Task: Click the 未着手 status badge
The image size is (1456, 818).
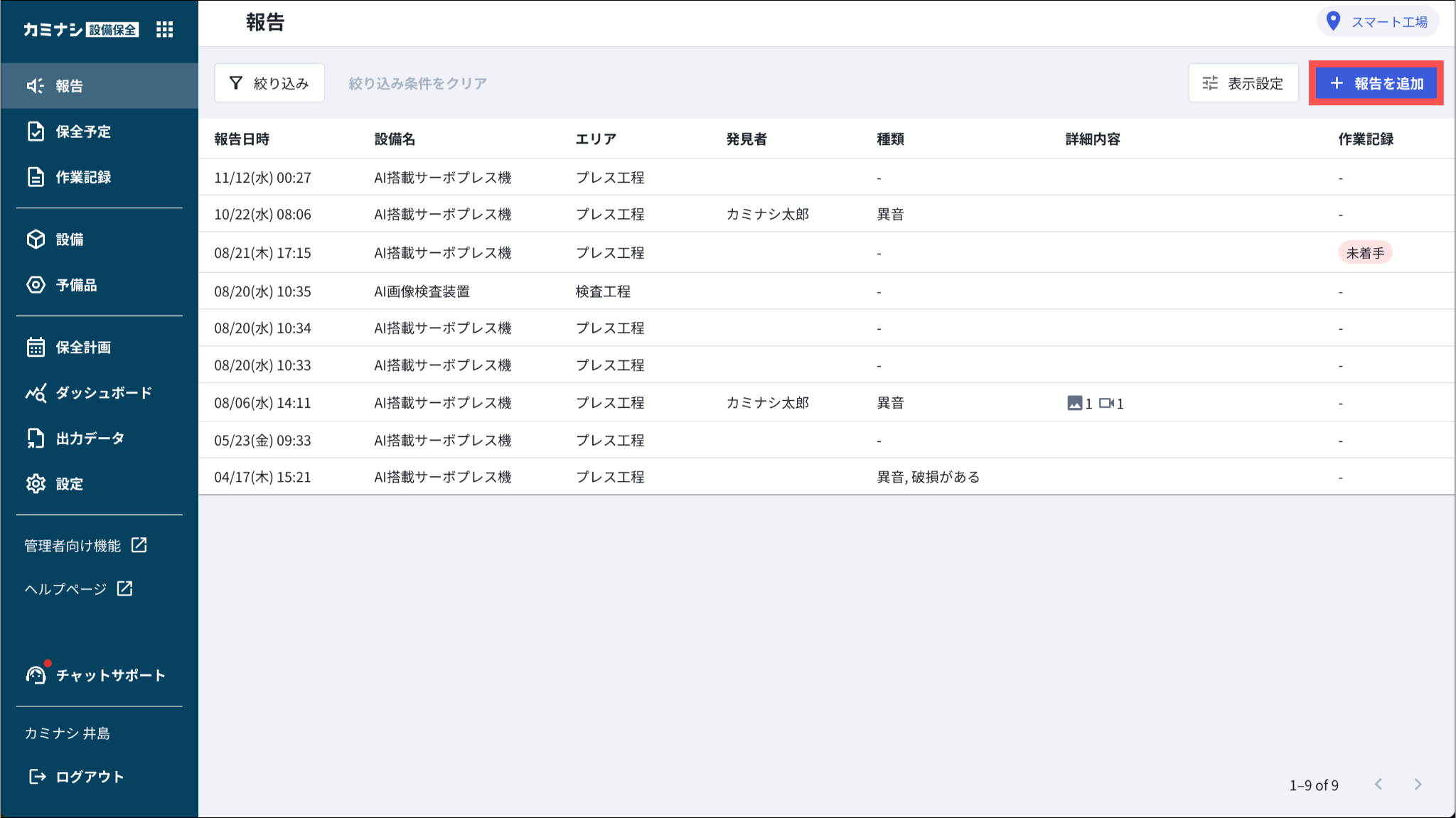Action: tap(1364, 253)
